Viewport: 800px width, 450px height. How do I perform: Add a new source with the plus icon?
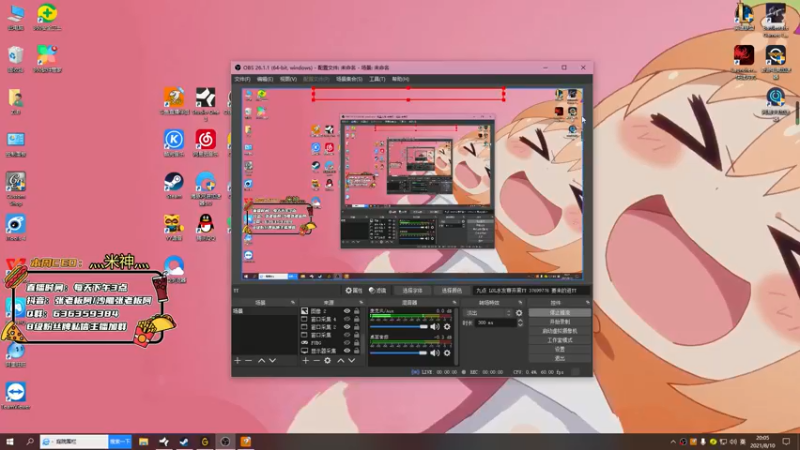(305, 361)
